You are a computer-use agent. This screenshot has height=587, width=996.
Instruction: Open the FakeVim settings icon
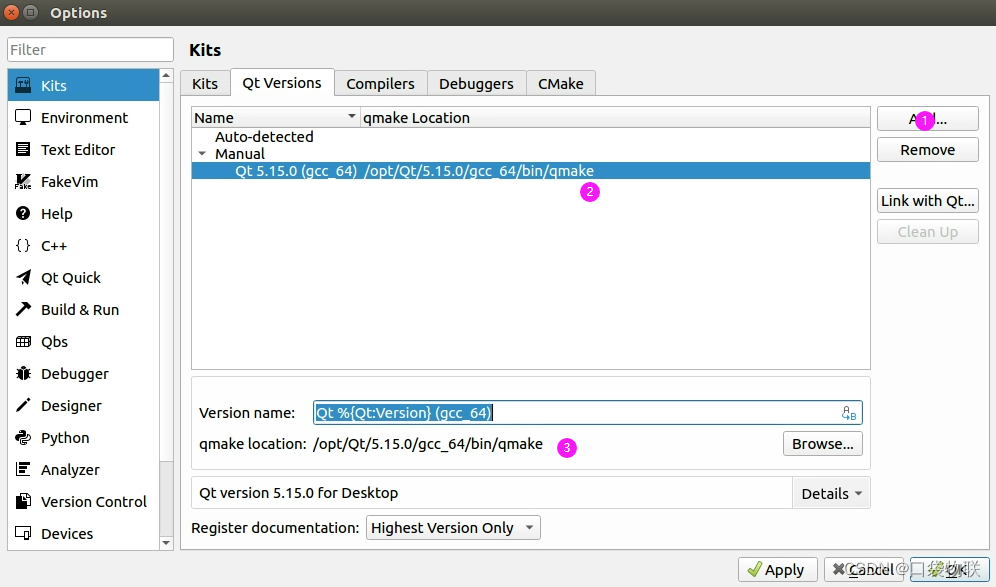coord(23,182)
